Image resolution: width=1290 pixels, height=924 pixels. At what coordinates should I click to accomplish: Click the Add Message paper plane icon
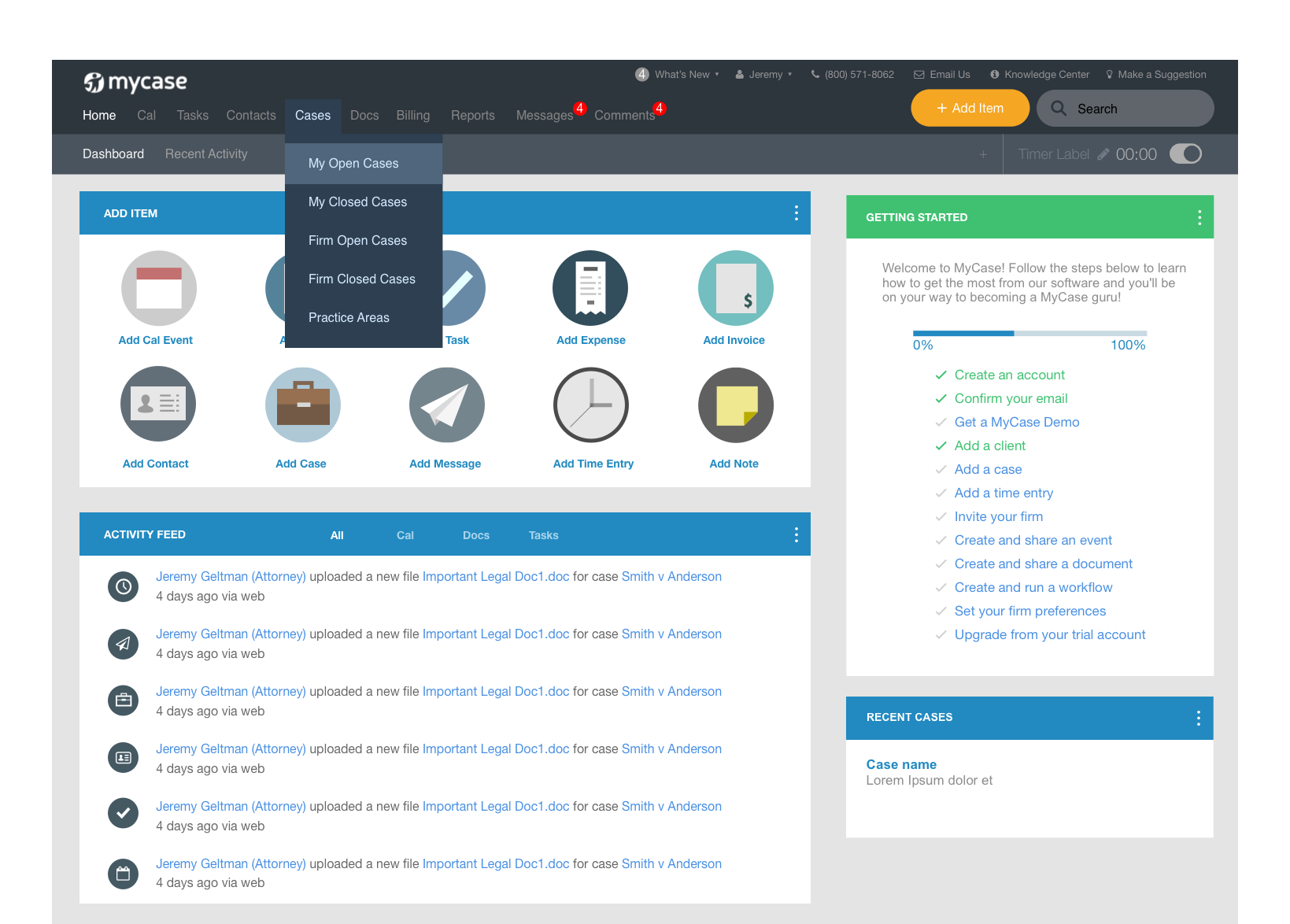tap(447, 405)
